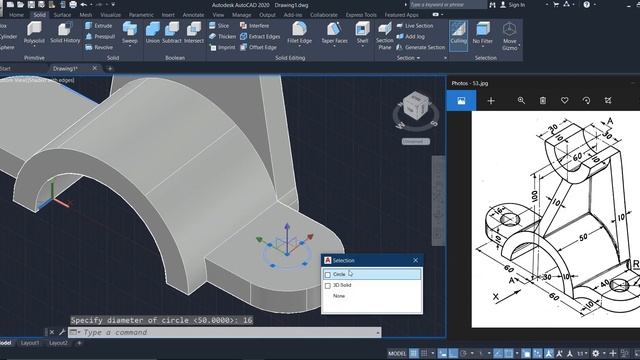Switch to the Drawing1 file tab

click(x=65, y=69)
